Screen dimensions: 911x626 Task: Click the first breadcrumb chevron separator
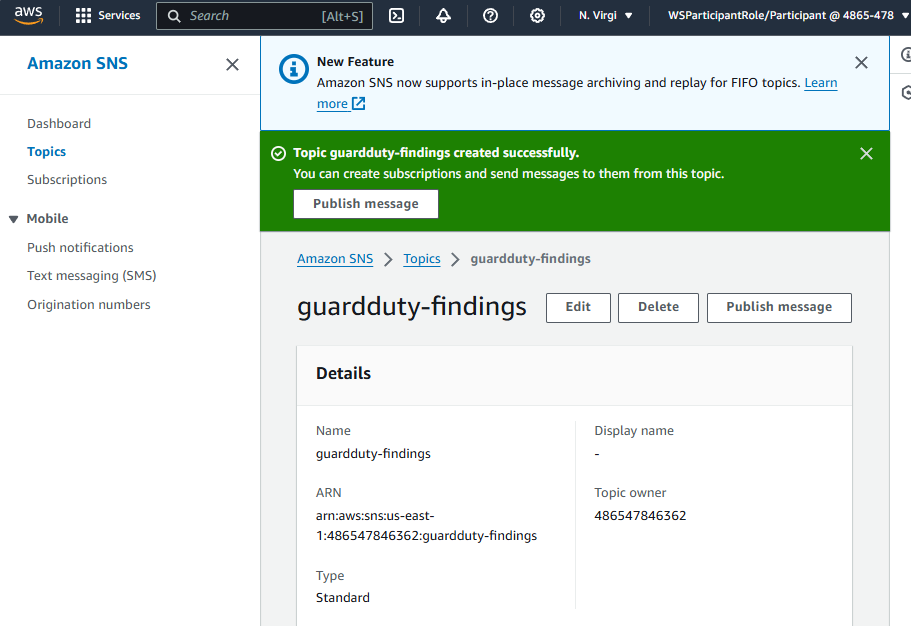click(x=388, y=259)
